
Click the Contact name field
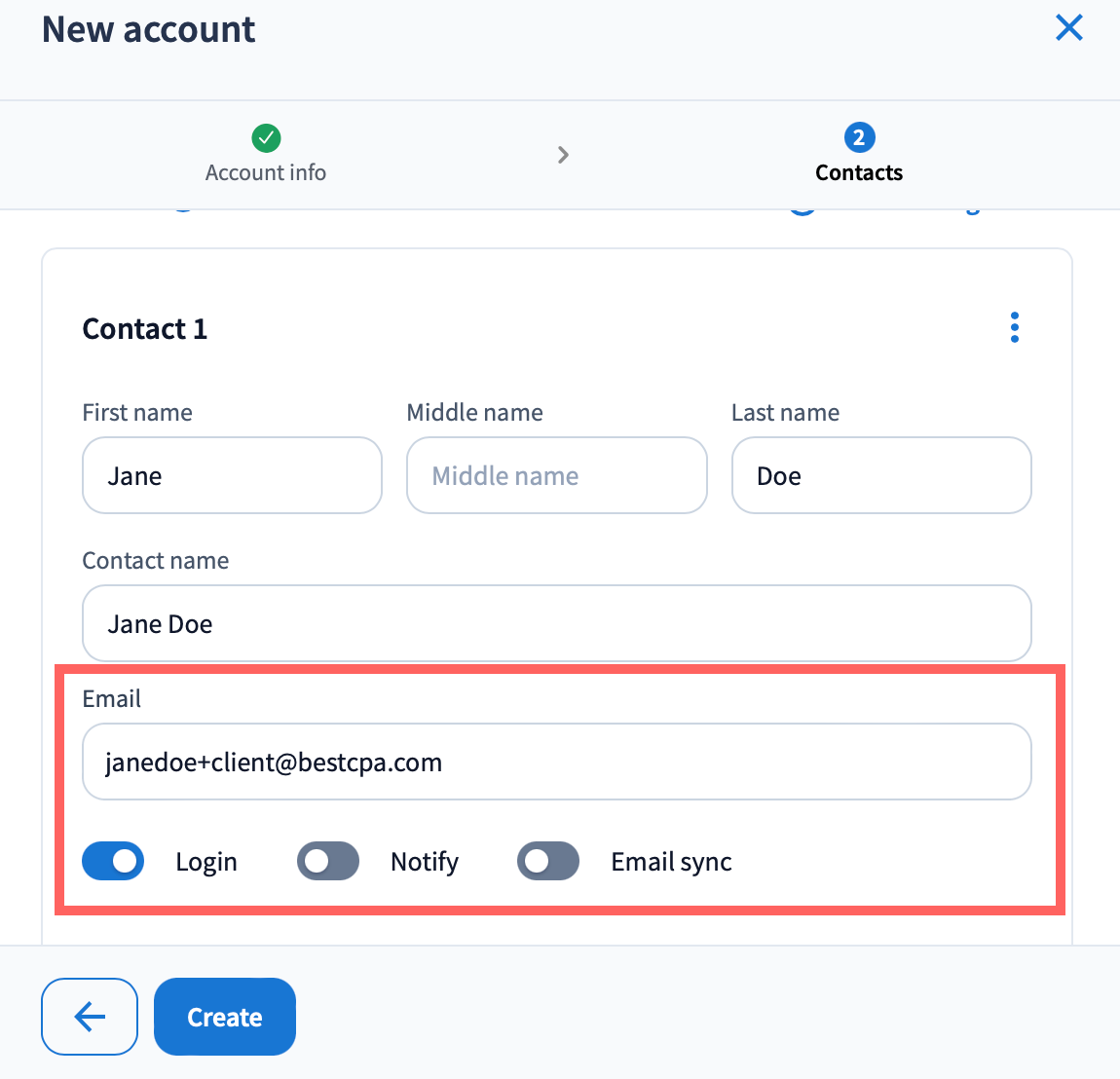[x=556, y=623]
